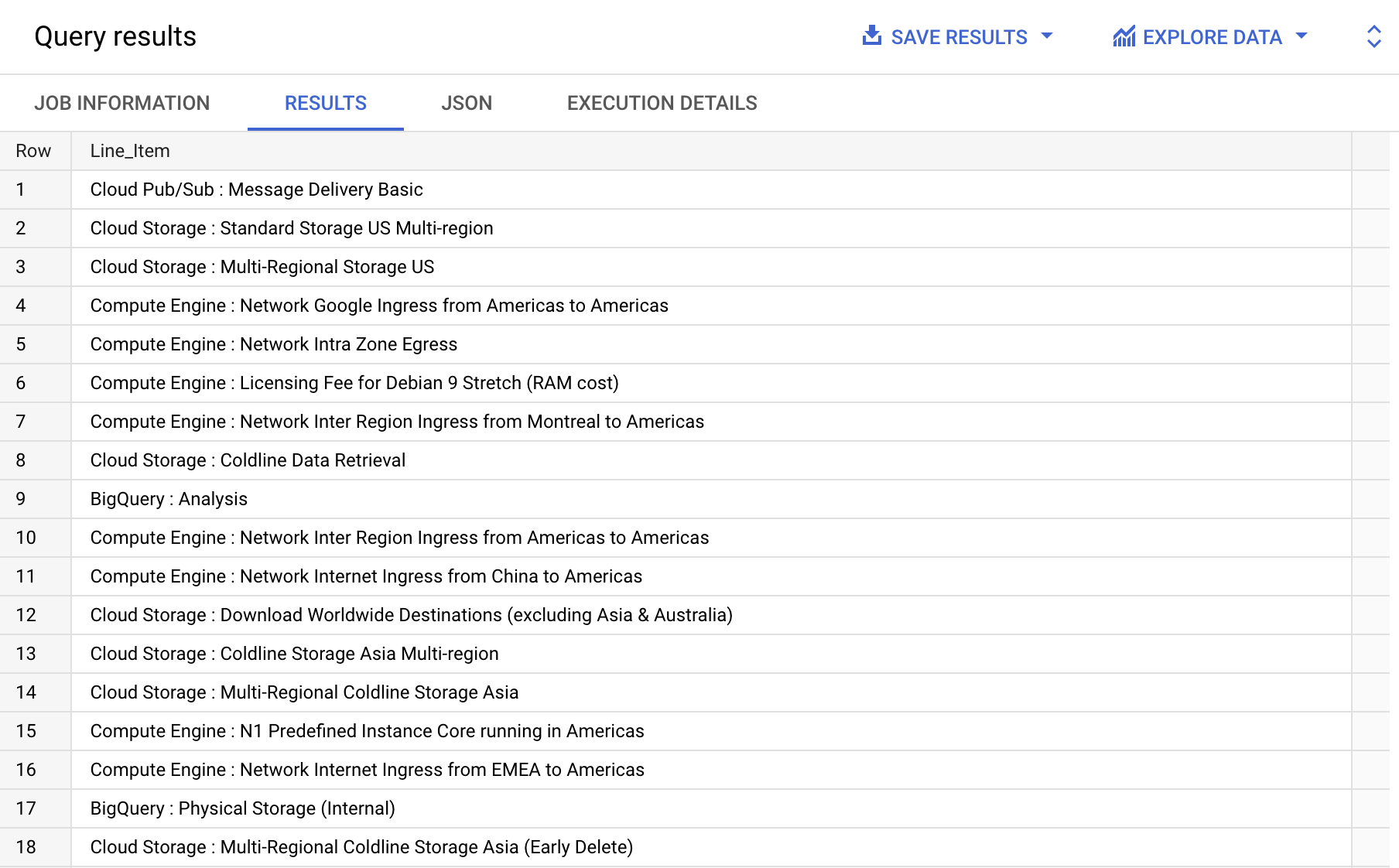Click 'Compute Engine : Network Intra Zone Egress' cell
The width and height of the screenshot is (1399, 868).
click(711, 344)
